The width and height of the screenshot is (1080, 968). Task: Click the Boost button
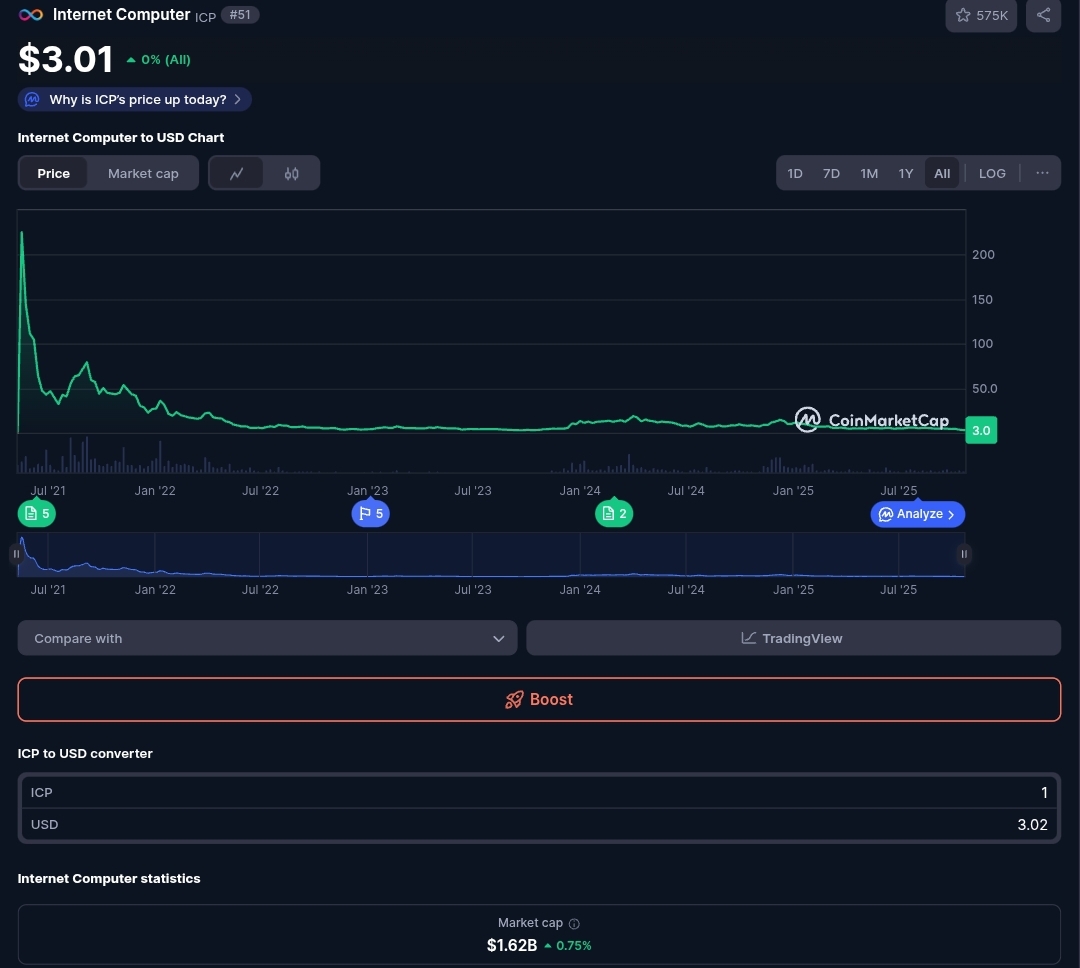coord(539,699)
